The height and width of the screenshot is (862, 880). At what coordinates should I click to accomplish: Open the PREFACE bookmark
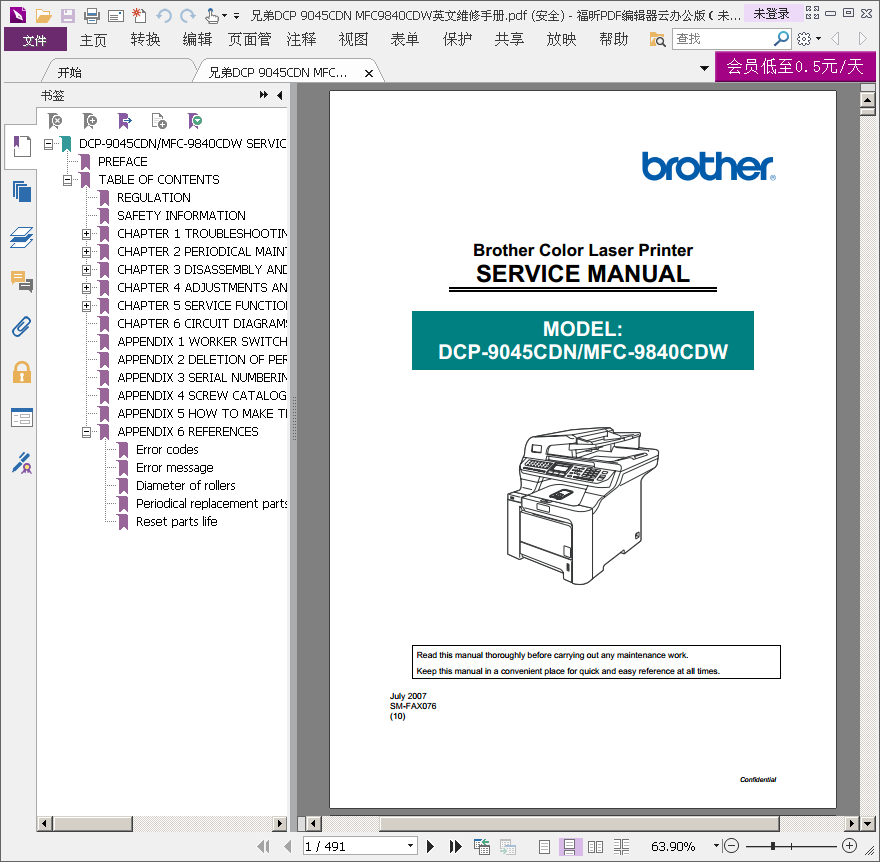[122, 162]
